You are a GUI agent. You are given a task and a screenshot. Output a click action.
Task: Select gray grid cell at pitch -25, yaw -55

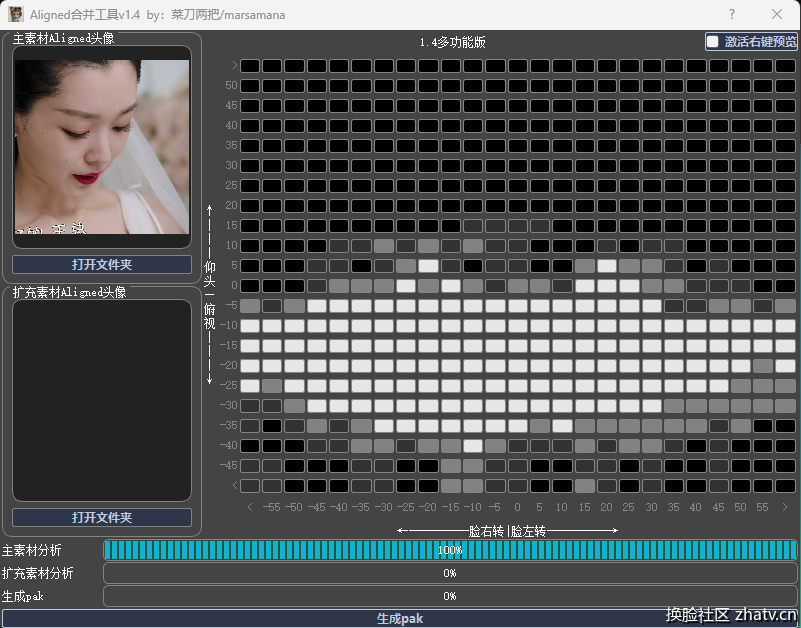pyautogui.click(x=272, y=385)
